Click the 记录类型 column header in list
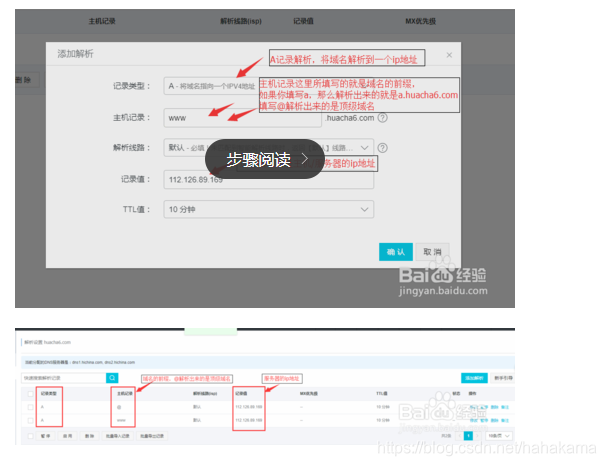The width and height of the screenshot is (606, 466). (x=48, y=393)
